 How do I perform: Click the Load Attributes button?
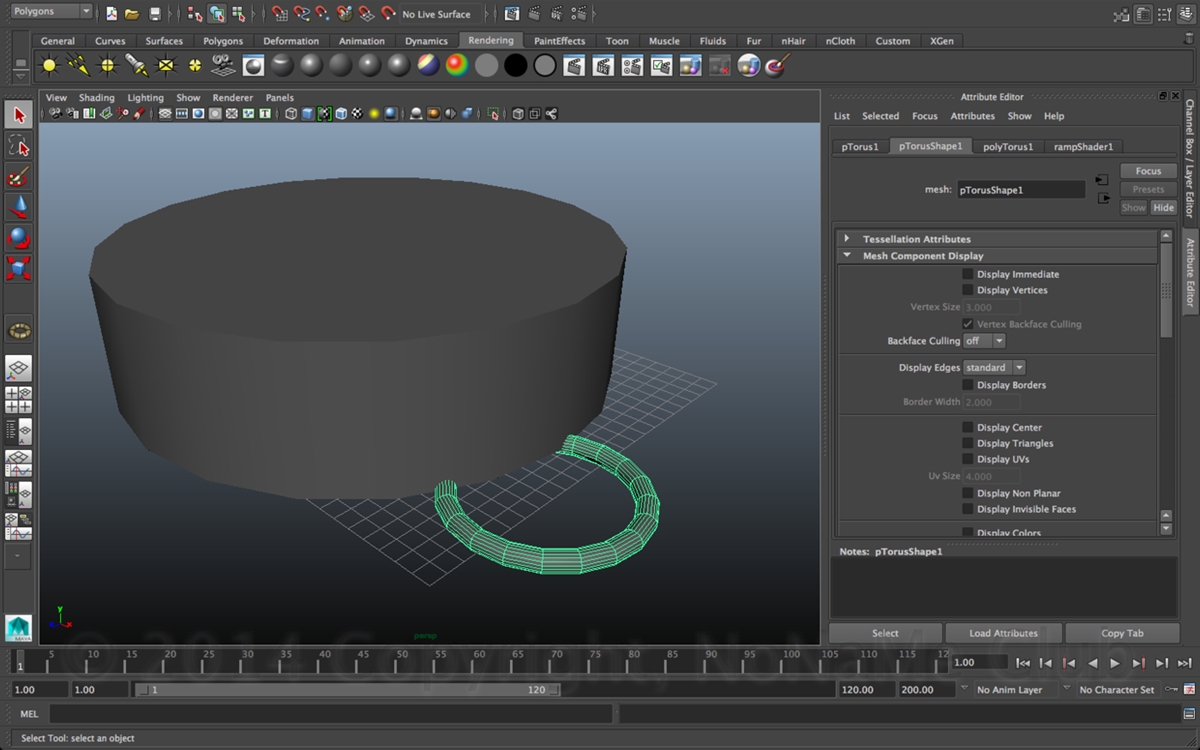[1003, 633]
